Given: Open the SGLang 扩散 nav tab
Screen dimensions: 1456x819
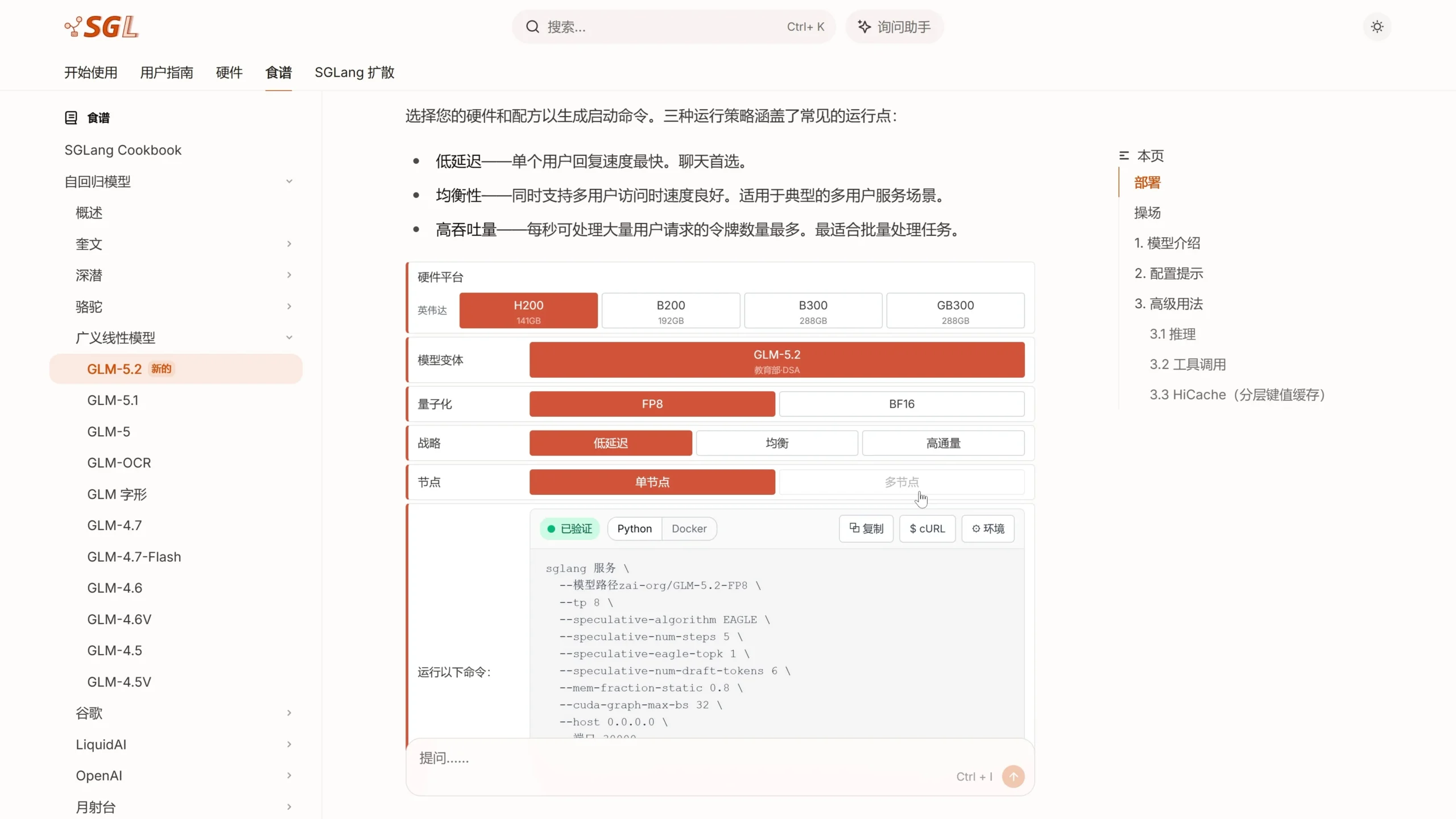Looking at the screenshot, I should pyautogui.click(x=354, y=73).
